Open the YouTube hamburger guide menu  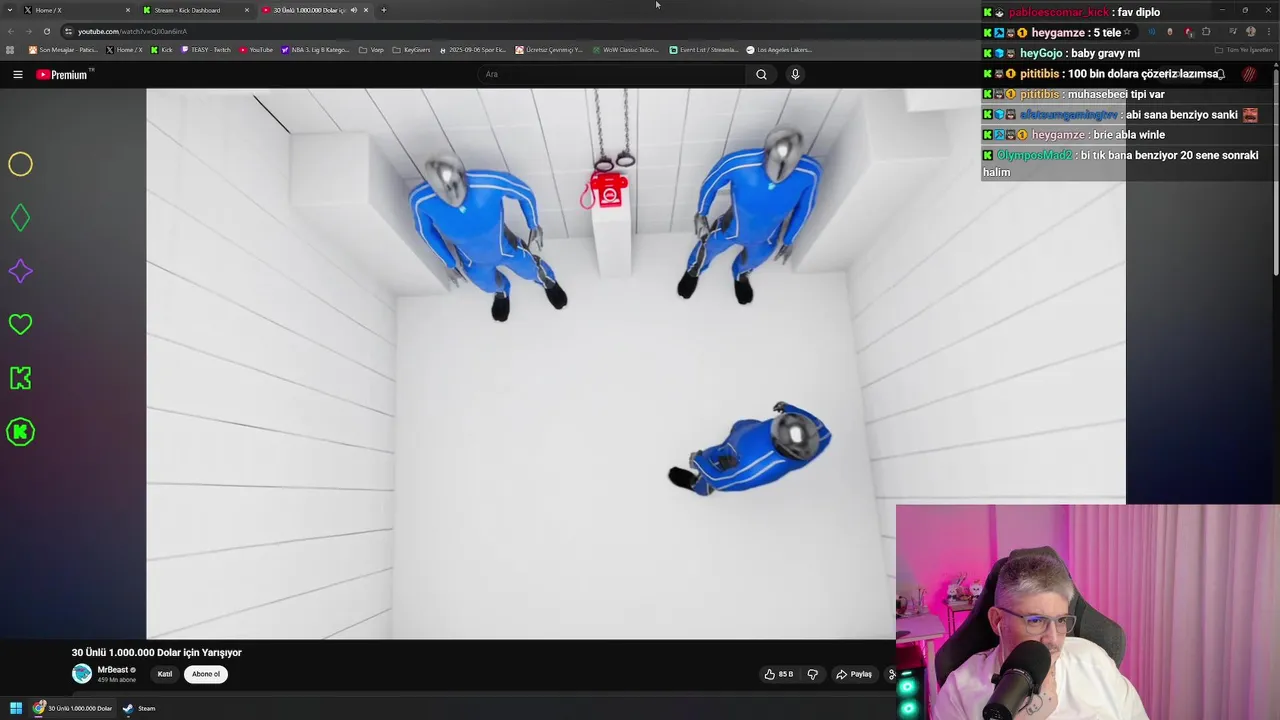[x=18, y=74]
